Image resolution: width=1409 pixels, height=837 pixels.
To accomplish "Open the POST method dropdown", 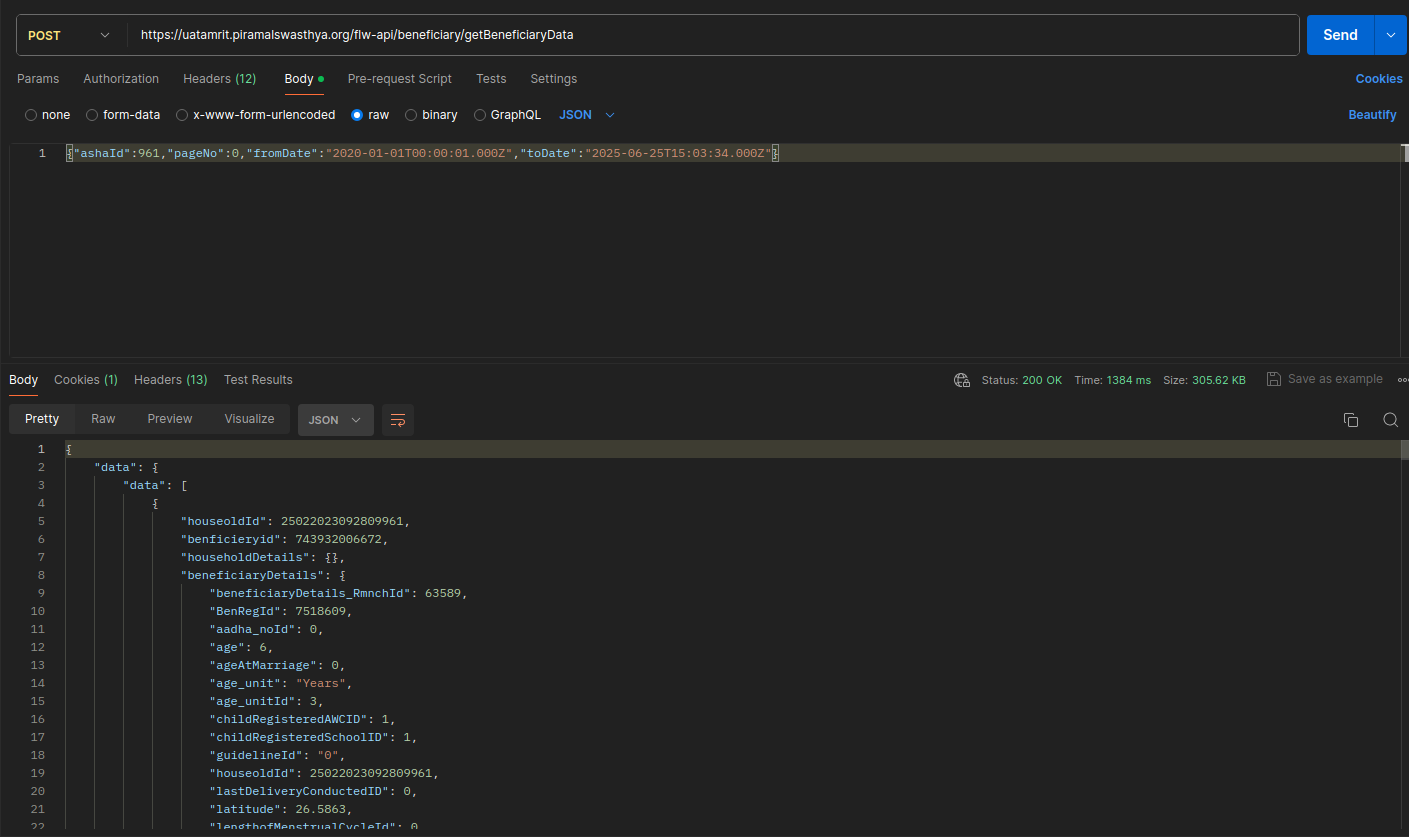I will click(x=70, y=35).
